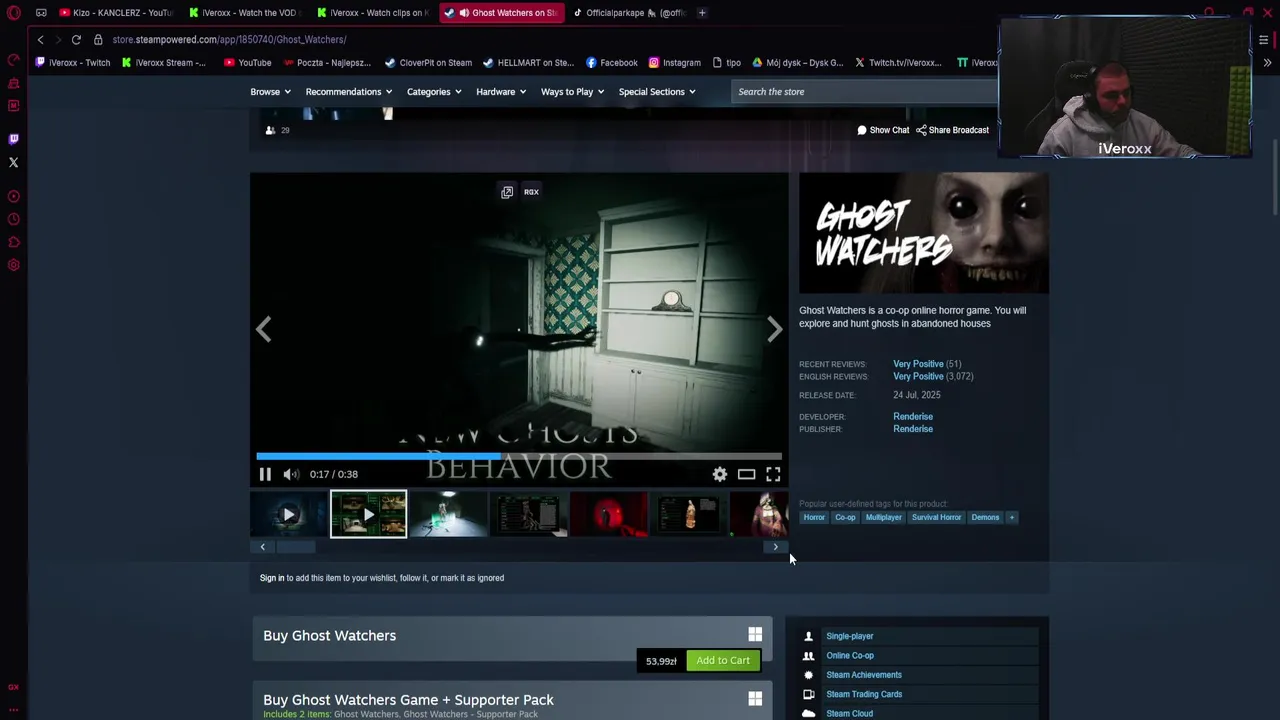Image resolution: width=1280 pixels, height=720 pixels.
Task: Go back in browser history
Action: coord(40,39)
